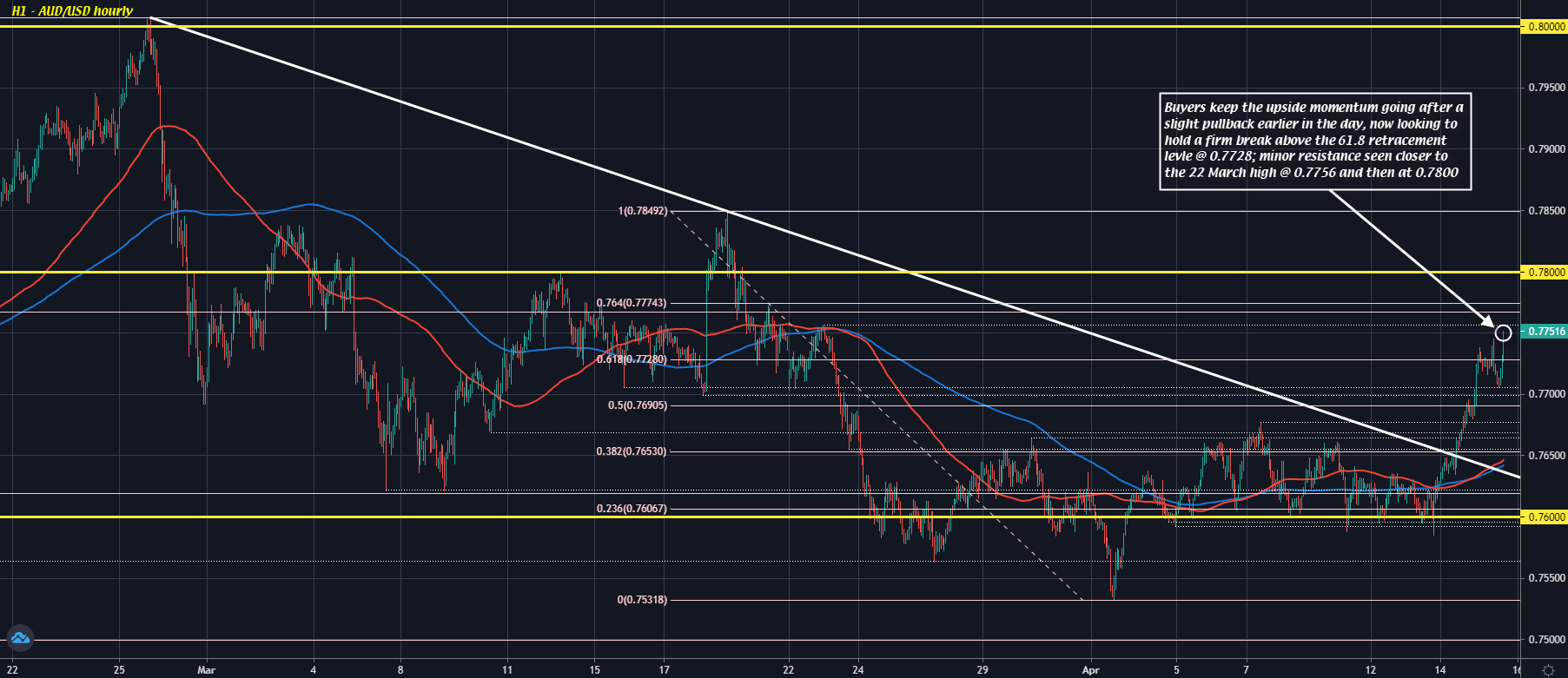Click the 0.382(0.76530) retracement label
The image size is (1568, 678).
tap(632, 451)
